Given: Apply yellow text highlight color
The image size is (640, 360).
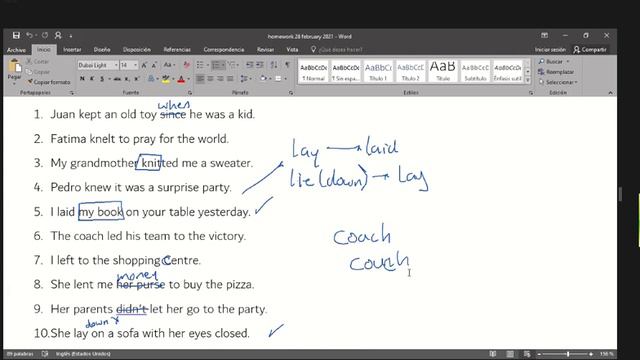Looking at the screenshot, I should pyautogui.click(x=166, y=78).
